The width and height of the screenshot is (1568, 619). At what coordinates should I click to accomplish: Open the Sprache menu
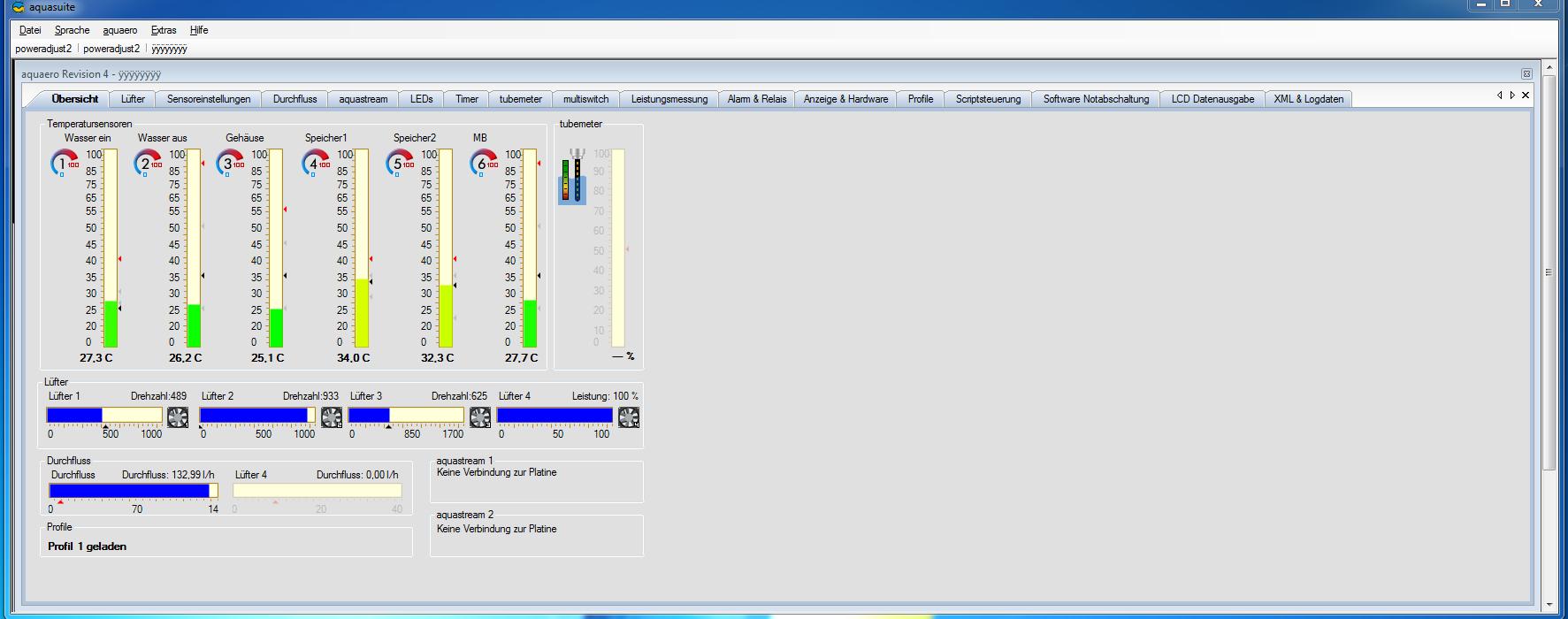coord(73,30)
